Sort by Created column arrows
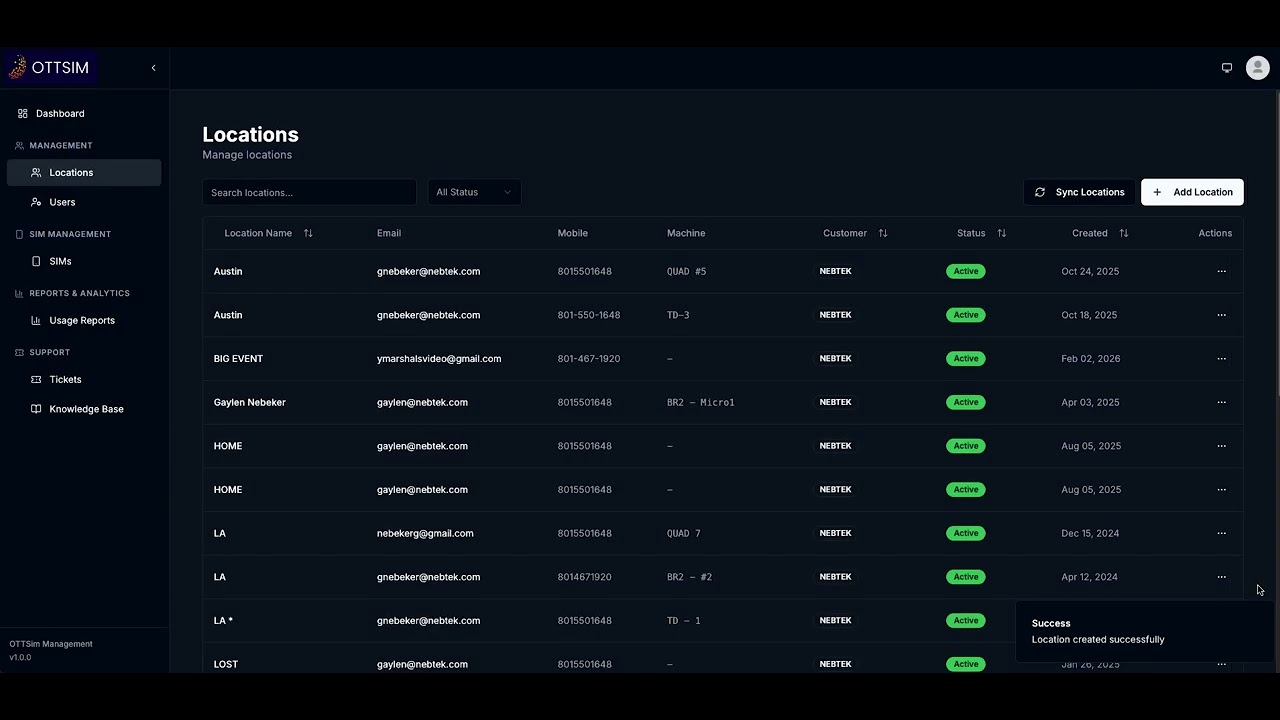The height and width of the screenshot is (720, 1280). [x=1123, y=233]
